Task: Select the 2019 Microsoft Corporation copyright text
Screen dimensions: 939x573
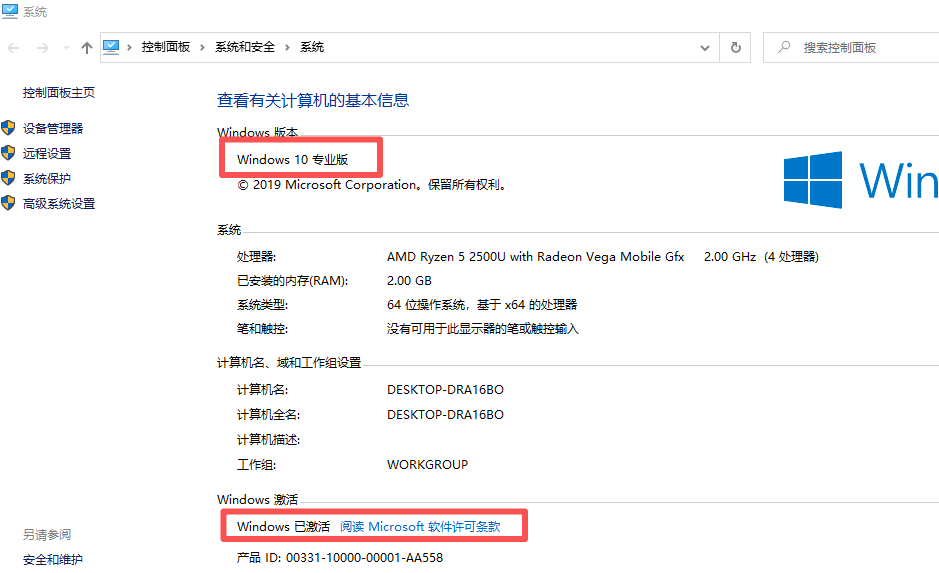Action: click(371, 184)
